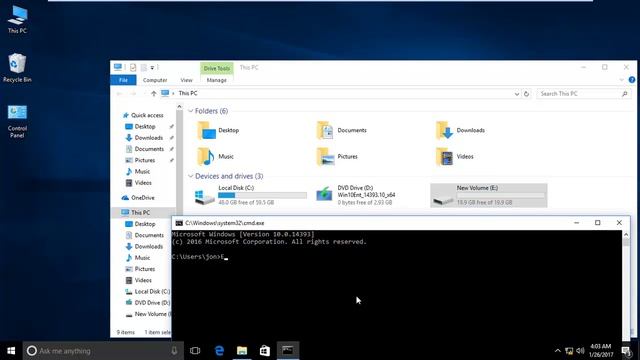Screen dimensions: 640x360
Task: Open the File tab in Explorer
Action: pos(123,80)
